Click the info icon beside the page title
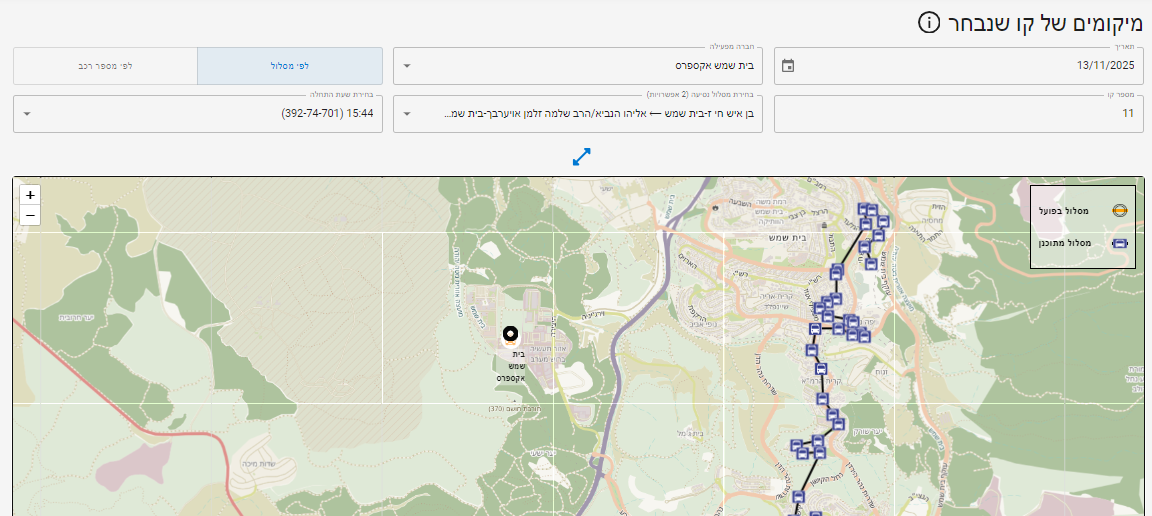This screenshot has width=1152, height=516. click(929, 23)
